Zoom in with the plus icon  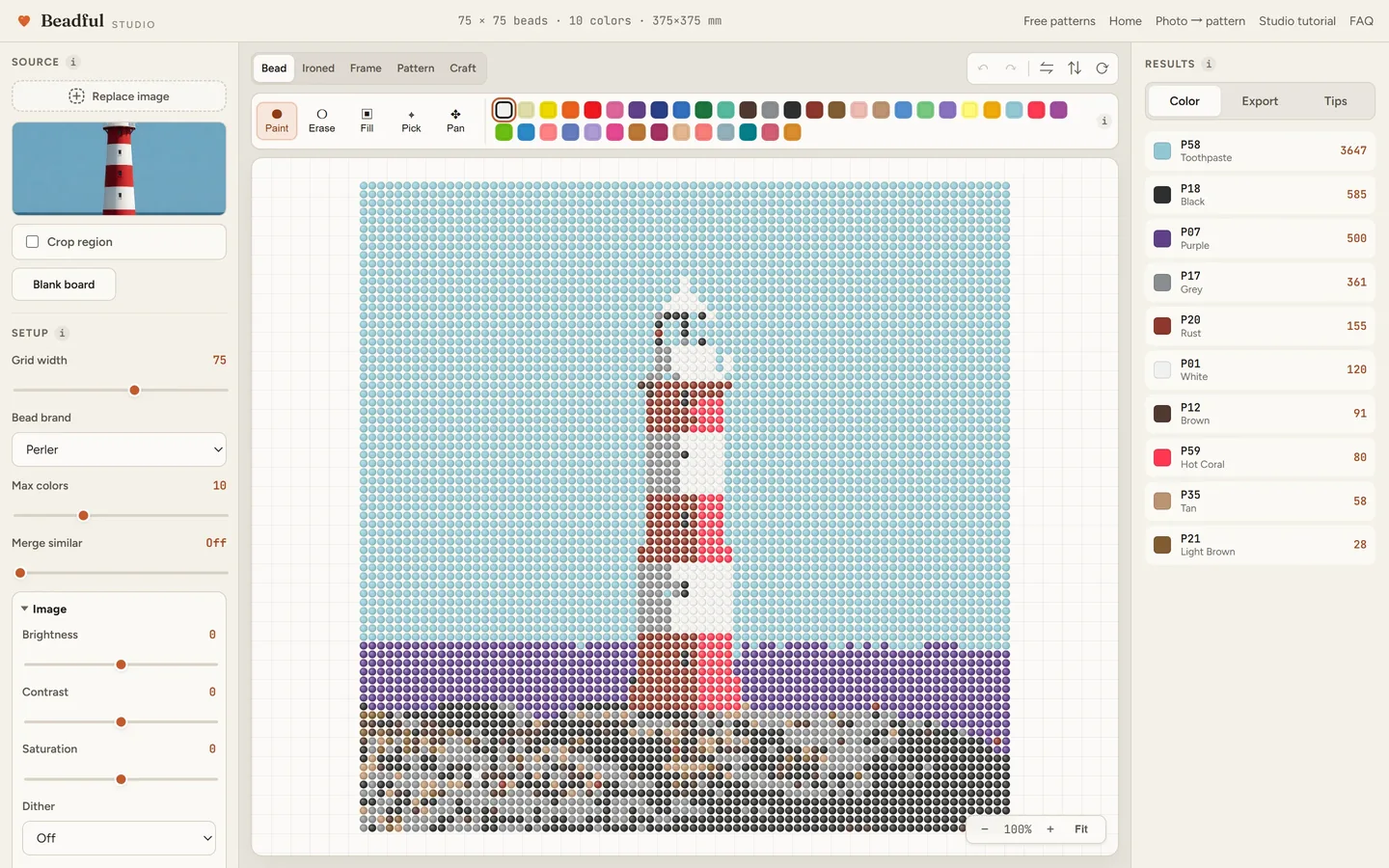point(1050,829)
